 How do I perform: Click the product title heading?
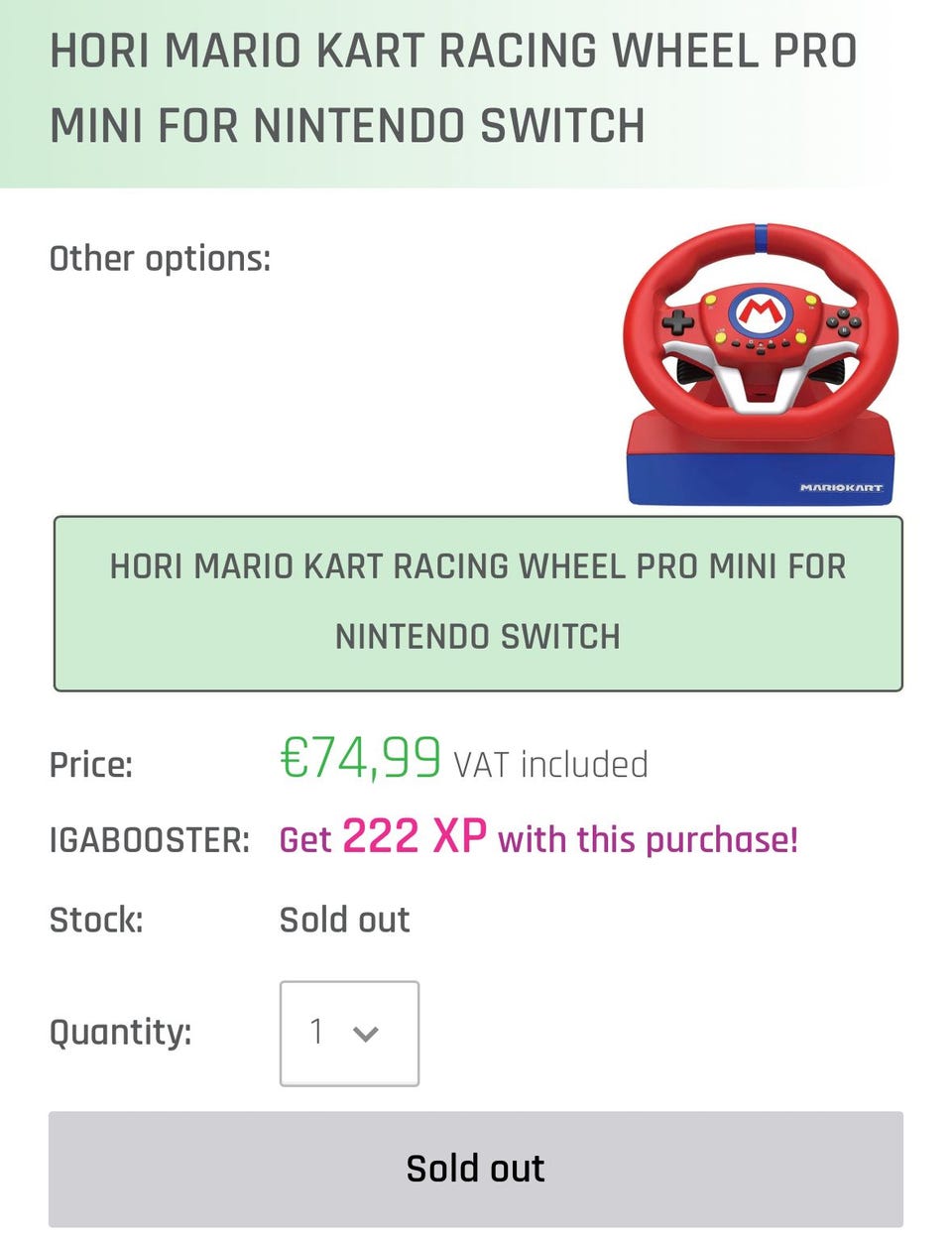[x=452, y=88]
